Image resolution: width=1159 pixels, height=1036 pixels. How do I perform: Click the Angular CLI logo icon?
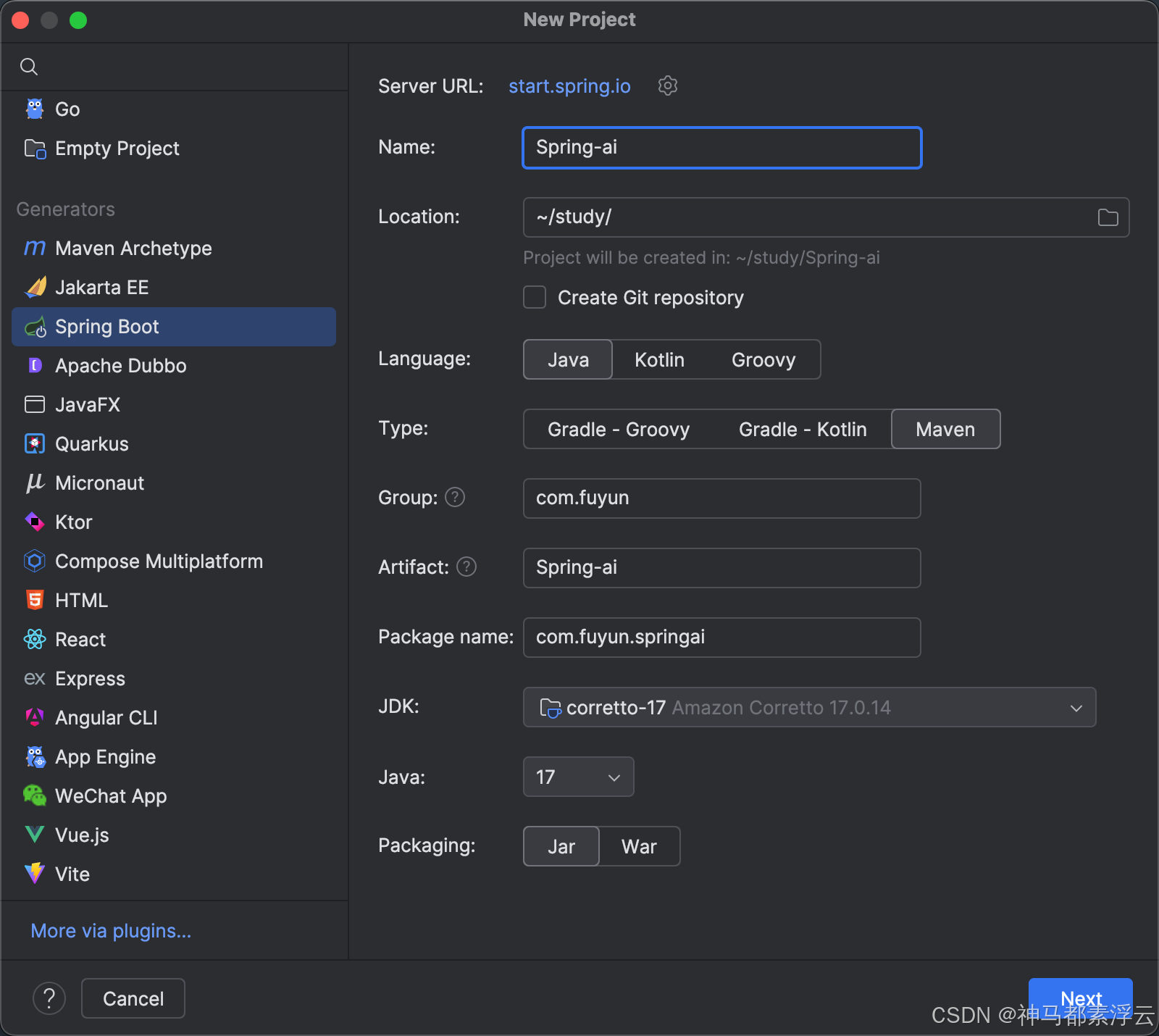tap(35, 717)
